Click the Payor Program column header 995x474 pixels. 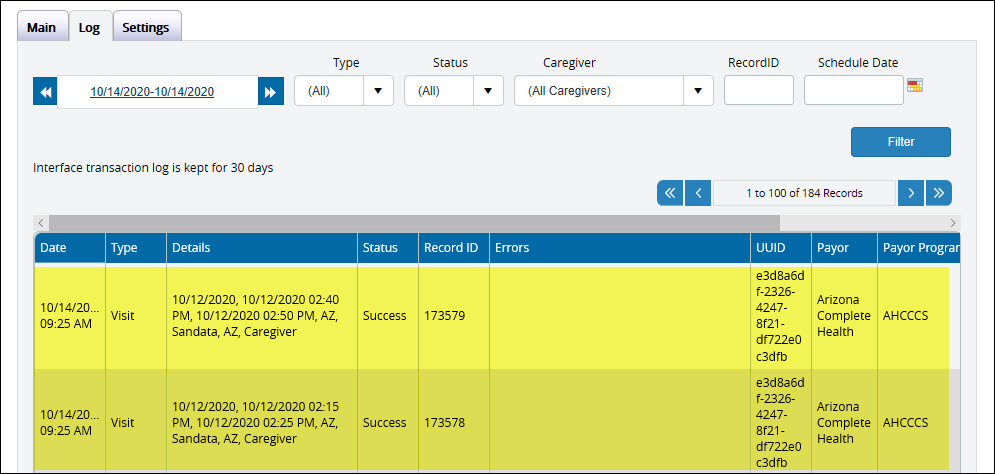pyautogui.click(x=918, y=248)
